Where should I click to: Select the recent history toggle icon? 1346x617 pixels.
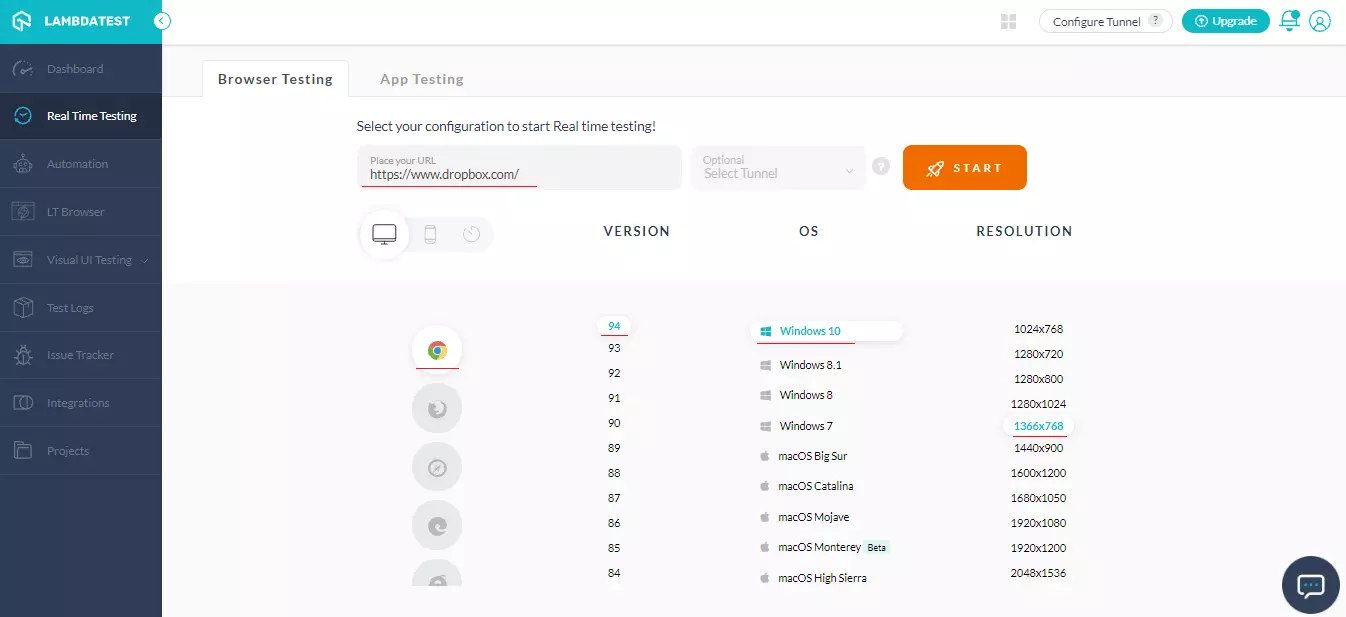pos(472,235)
